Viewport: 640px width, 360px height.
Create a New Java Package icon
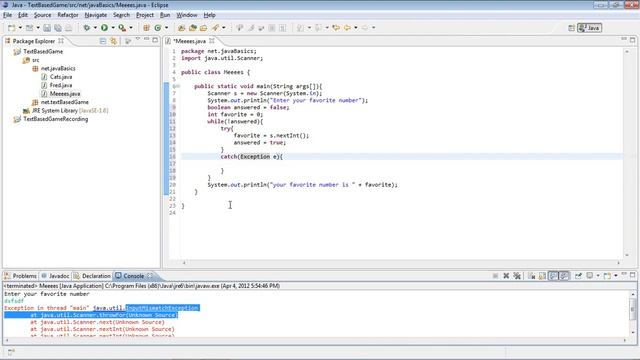click(146, 28)
